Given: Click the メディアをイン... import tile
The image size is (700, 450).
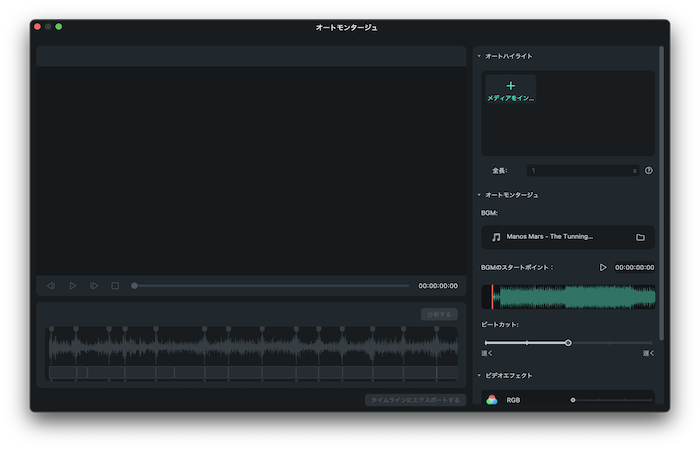Looking at the screenshot, I should [511, 90].
